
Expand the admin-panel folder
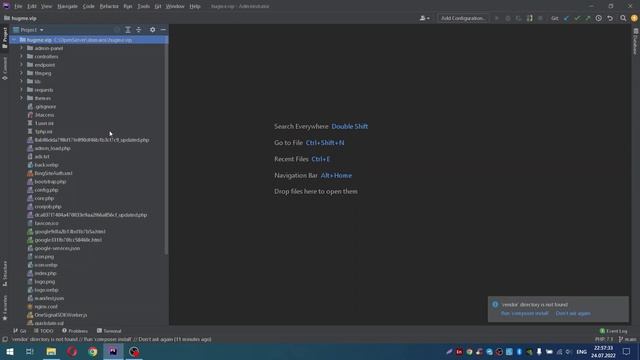click(22, 48)
